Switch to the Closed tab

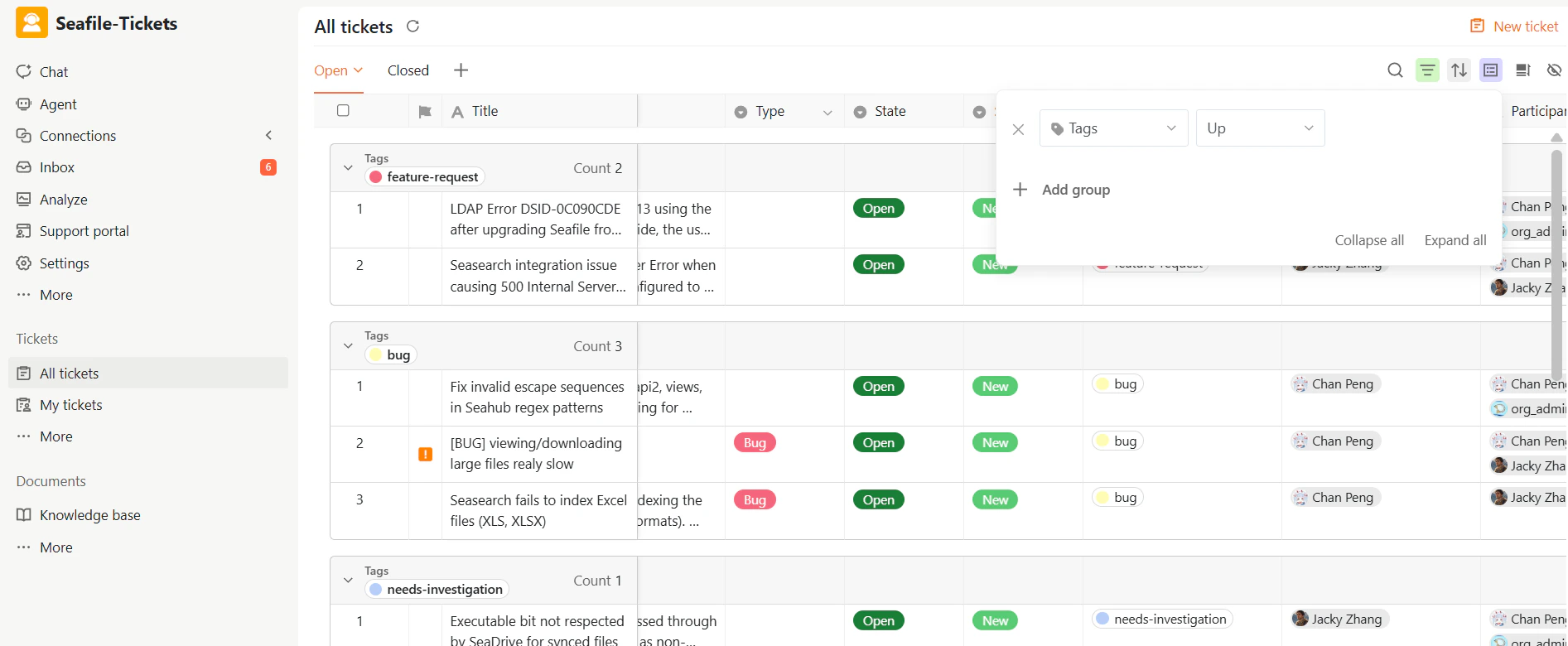(x=408, y=70)
